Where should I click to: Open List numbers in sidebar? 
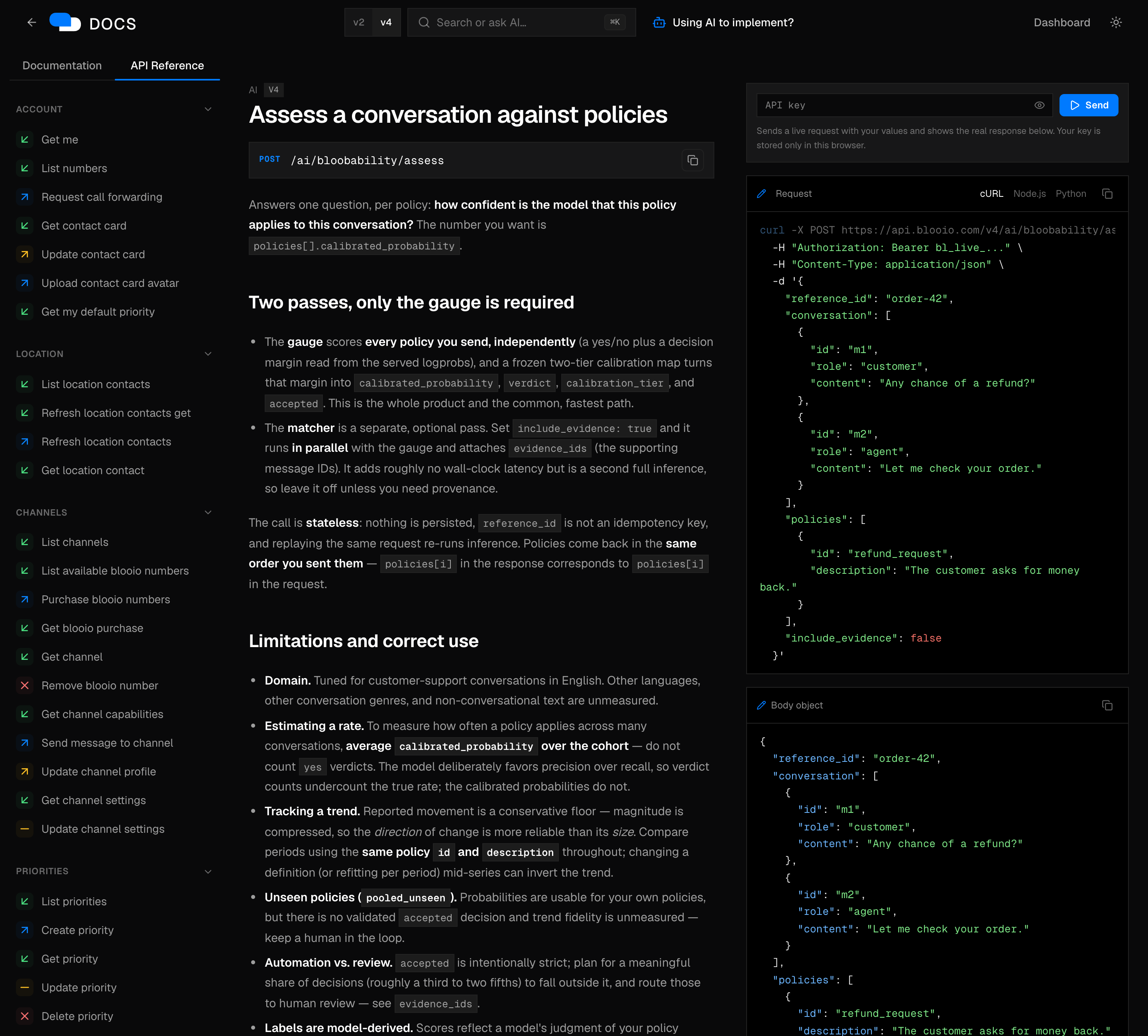(x=74, y=168)
